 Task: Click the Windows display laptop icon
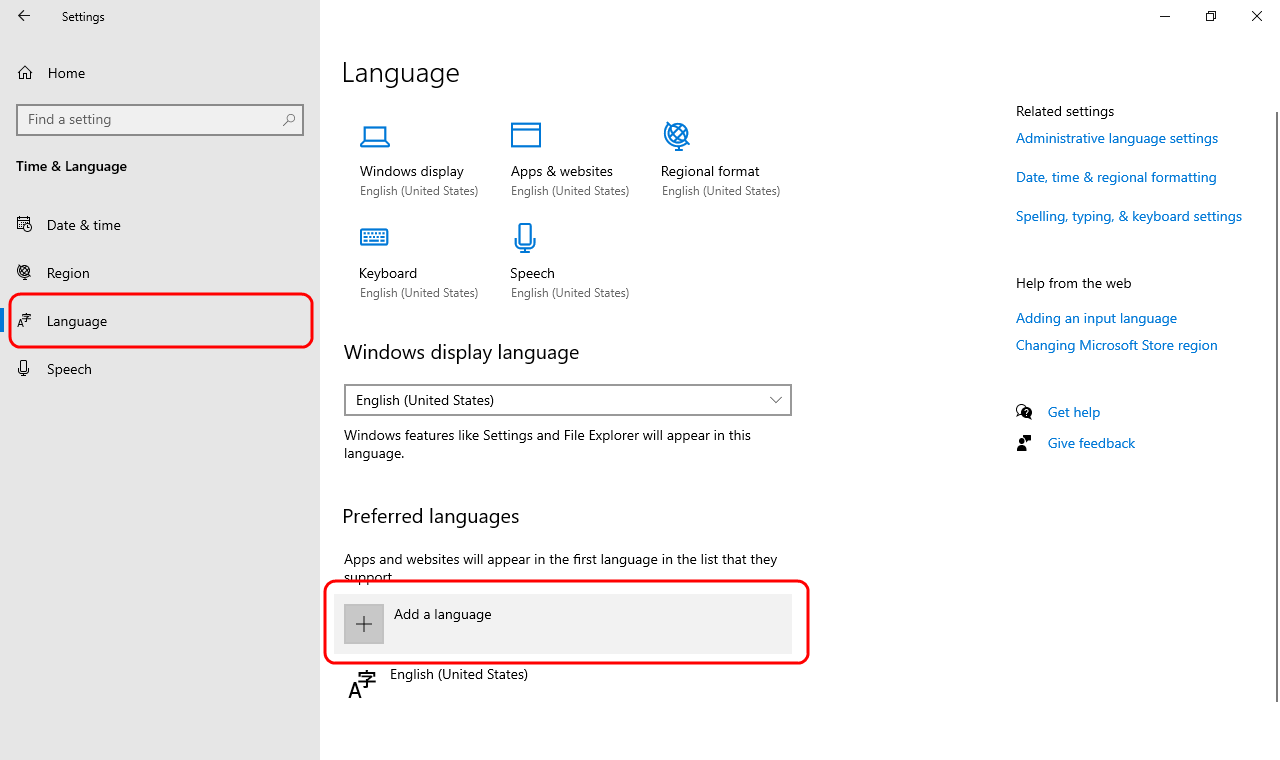point(375,136)
